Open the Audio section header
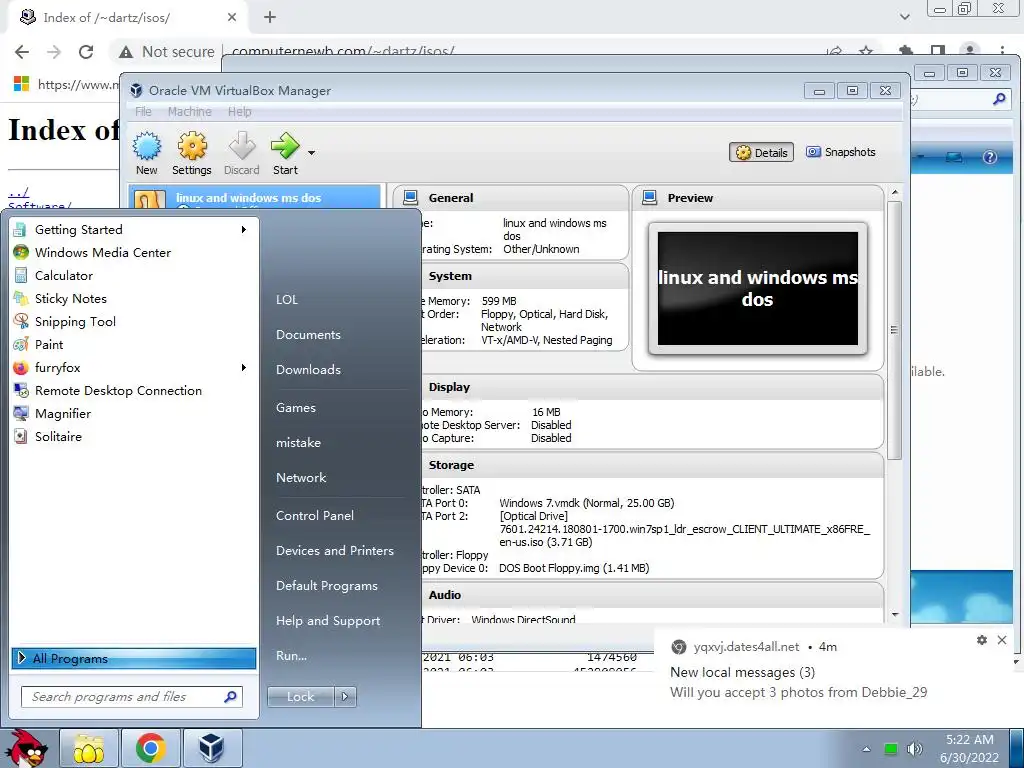This screenshot has width=1024, height=768. click(445, 595)
